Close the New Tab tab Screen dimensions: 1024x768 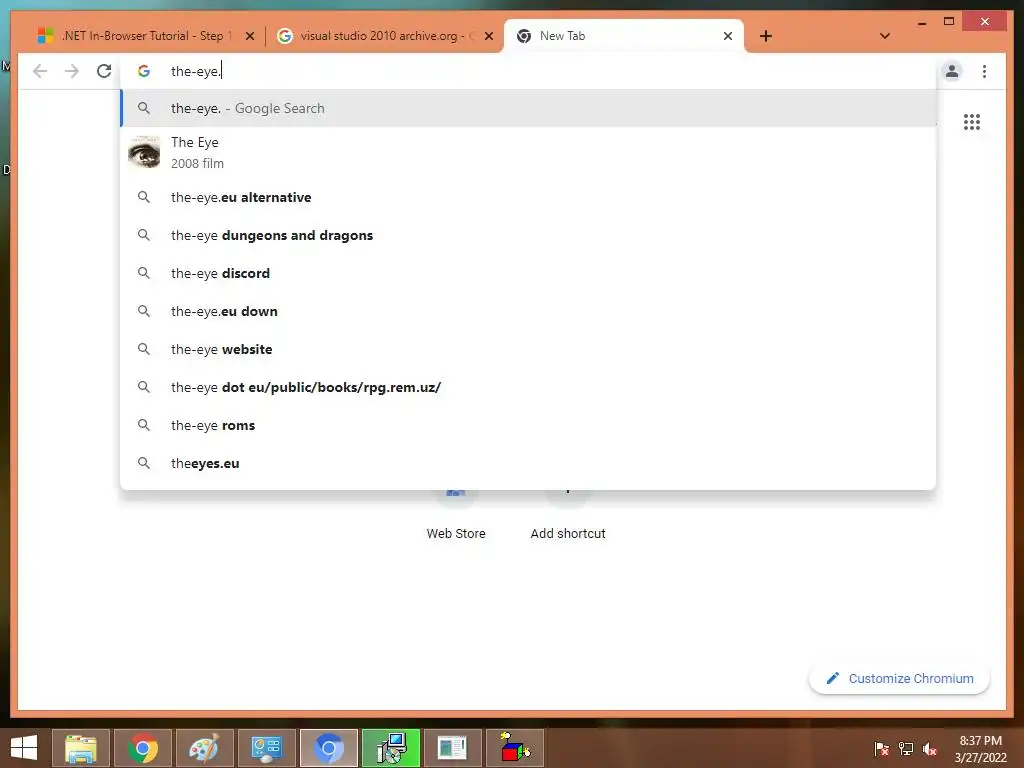(x=728, y=36)
